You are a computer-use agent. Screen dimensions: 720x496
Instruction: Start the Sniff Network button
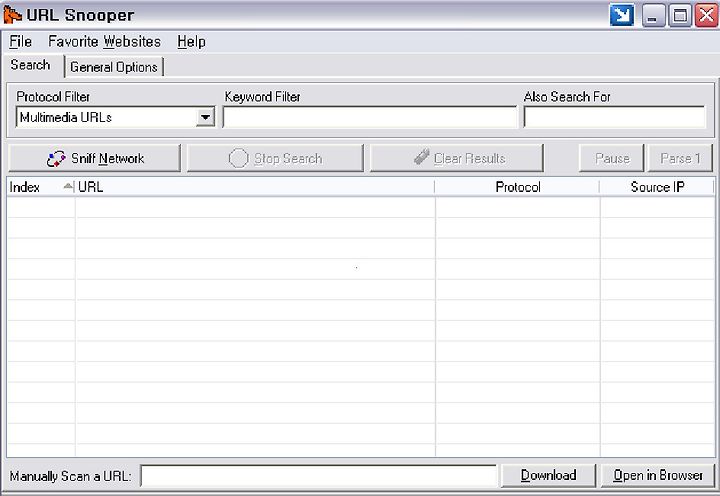pos(95,158)
